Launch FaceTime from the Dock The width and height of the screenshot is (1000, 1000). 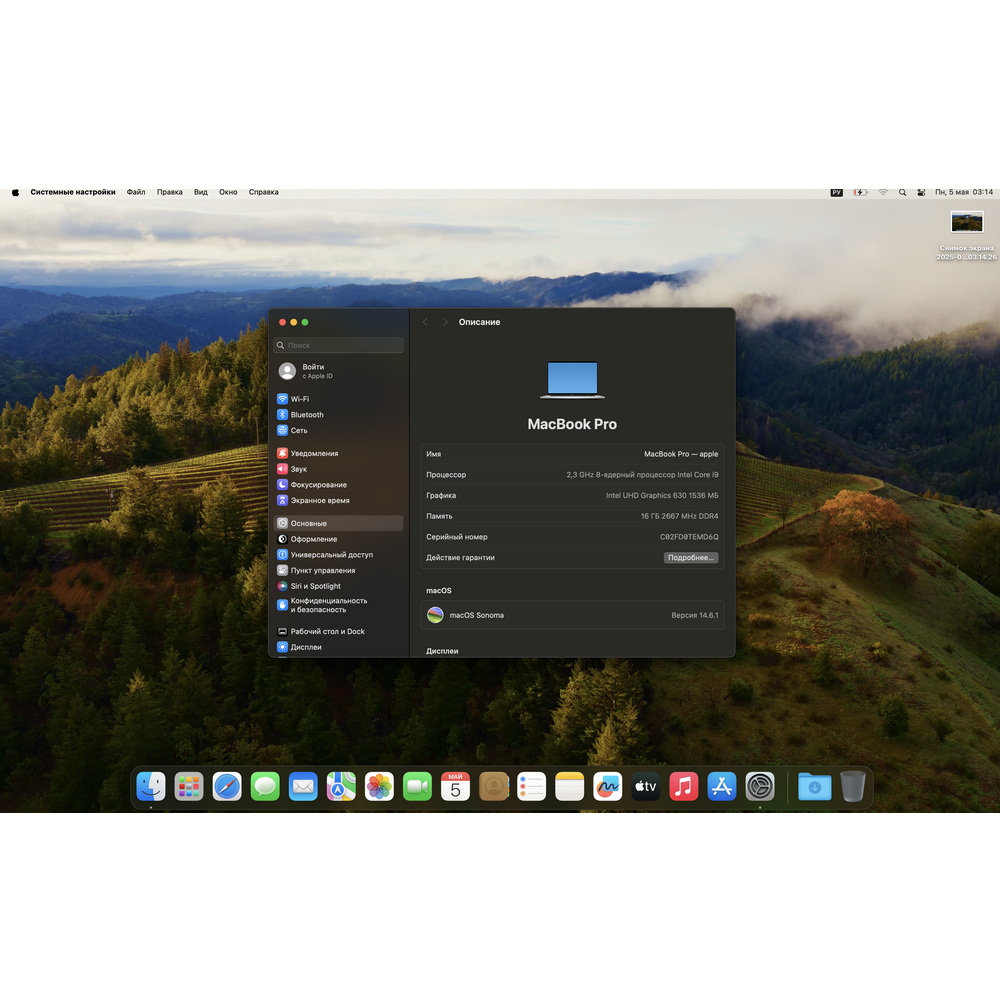click(417, 786)
